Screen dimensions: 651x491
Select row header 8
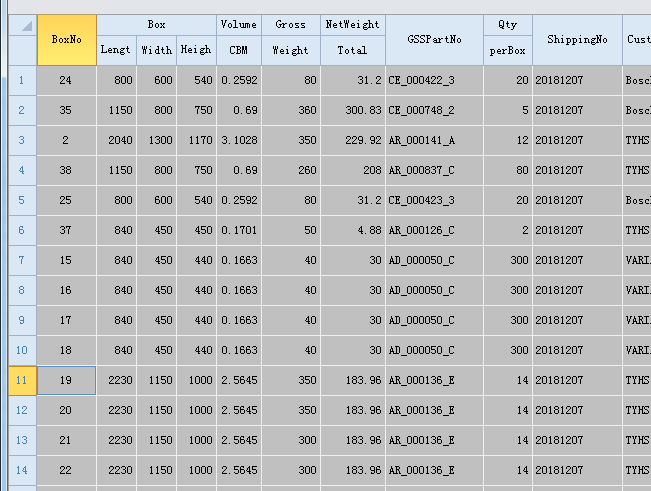pos(22,290)
